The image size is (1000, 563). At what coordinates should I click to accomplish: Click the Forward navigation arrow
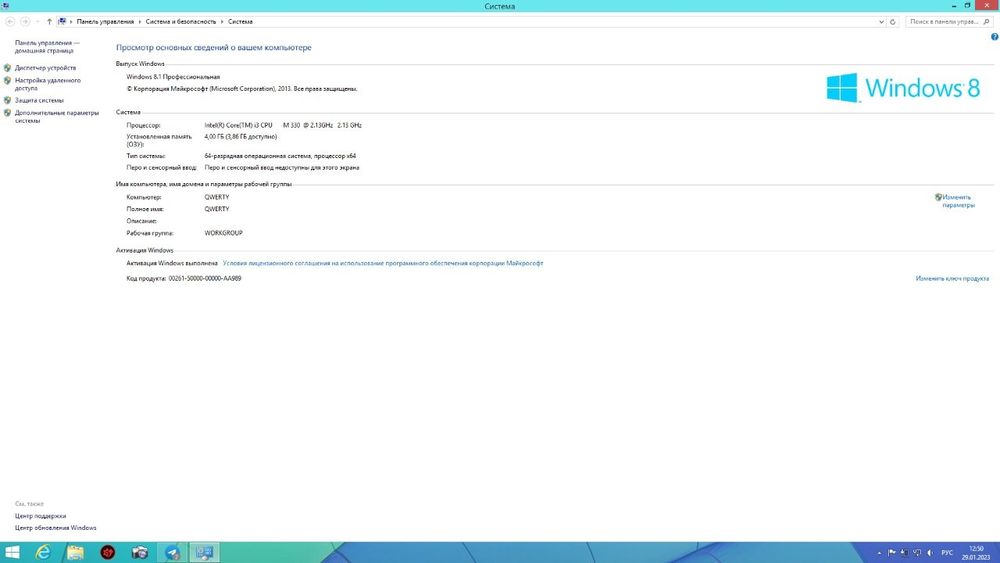25,22
